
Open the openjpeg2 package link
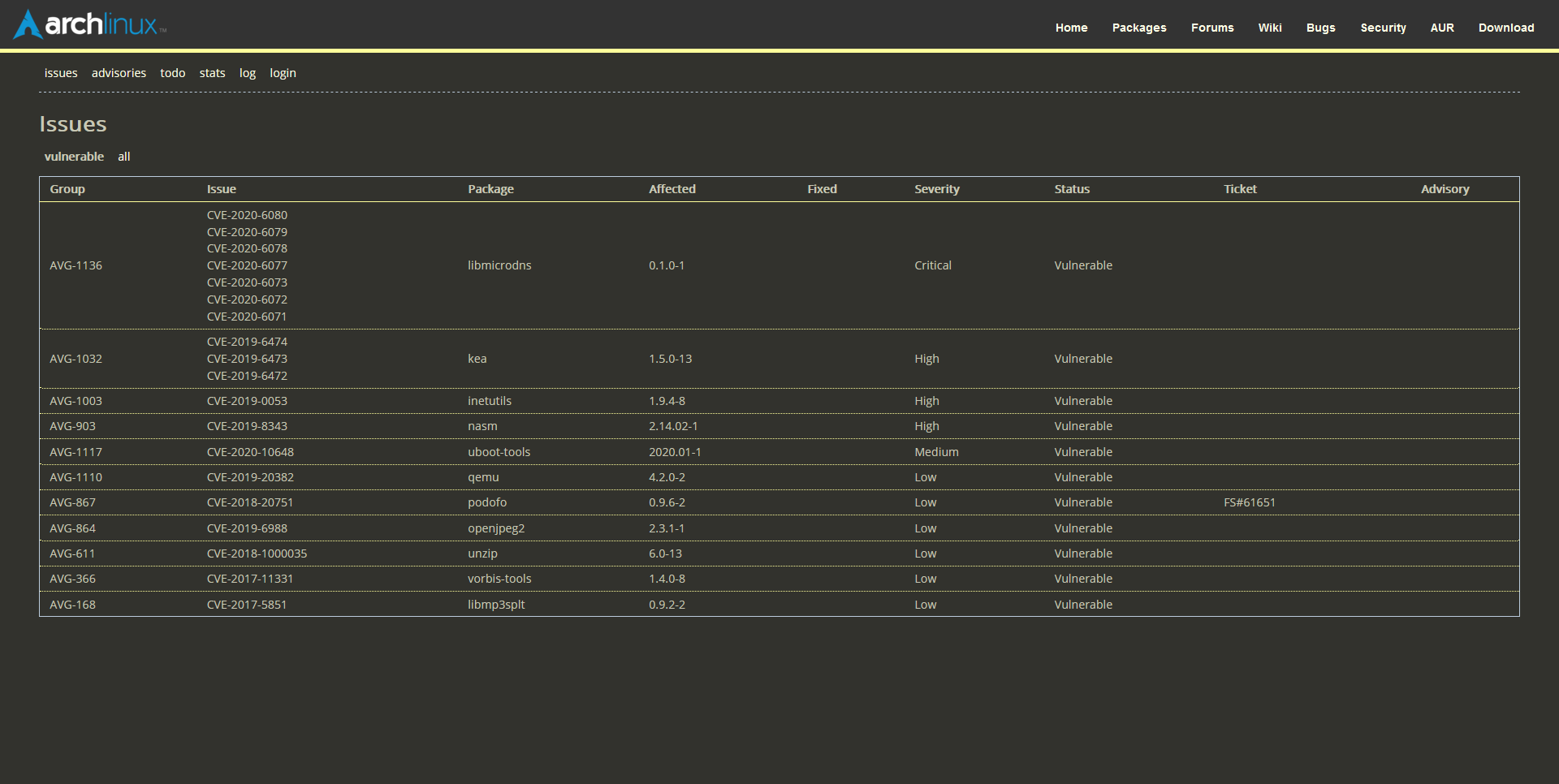click(496, 528)
